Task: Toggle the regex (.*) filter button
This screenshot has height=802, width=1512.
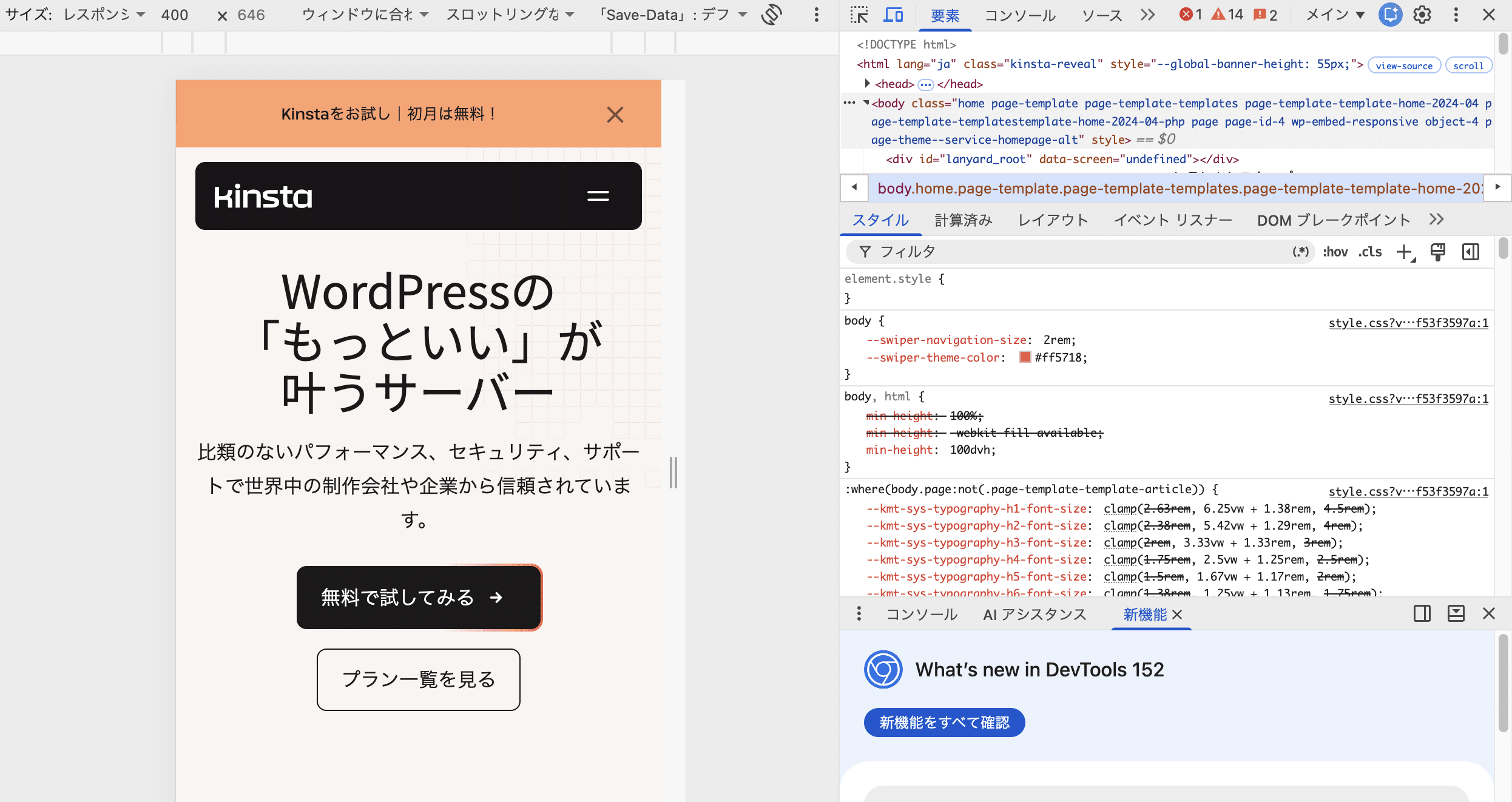Action: coord(1300,252)
